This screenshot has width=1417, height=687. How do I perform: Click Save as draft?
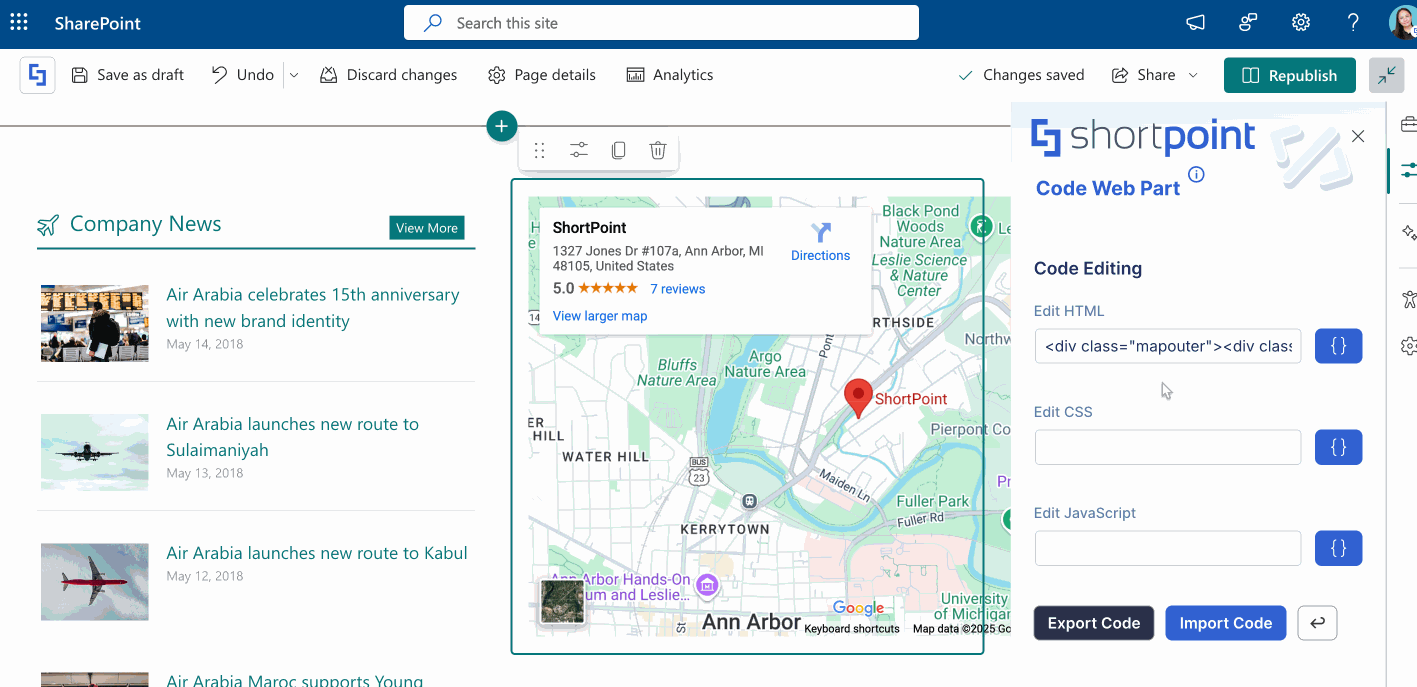coord(127,75)
